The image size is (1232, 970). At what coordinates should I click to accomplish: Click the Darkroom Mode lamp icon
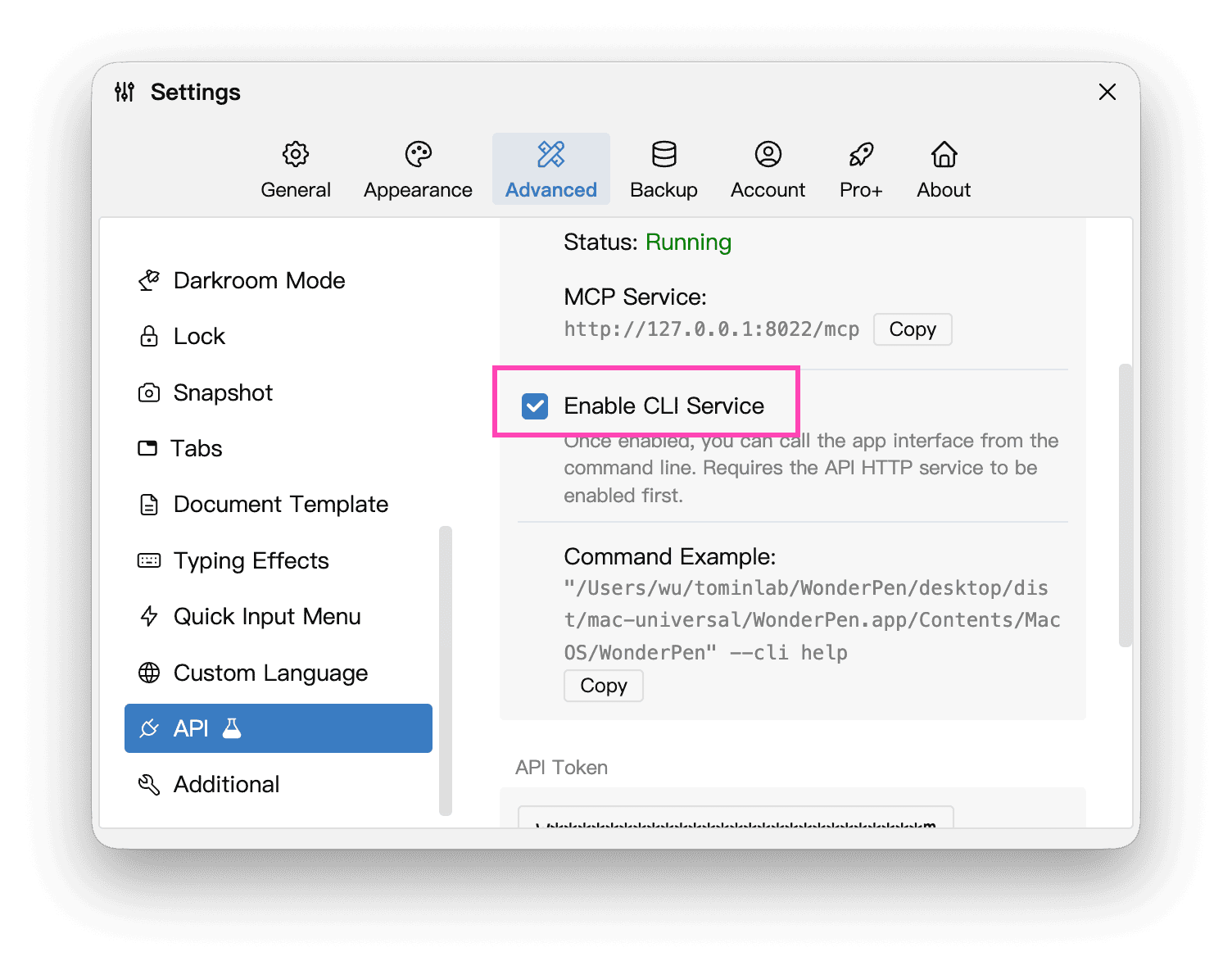149,280
